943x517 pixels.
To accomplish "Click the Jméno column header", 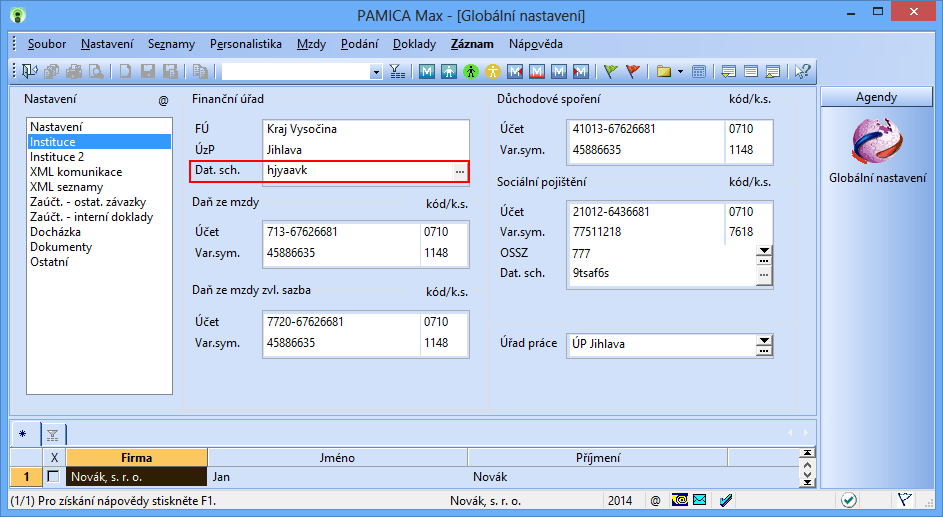I will point(337,457).
